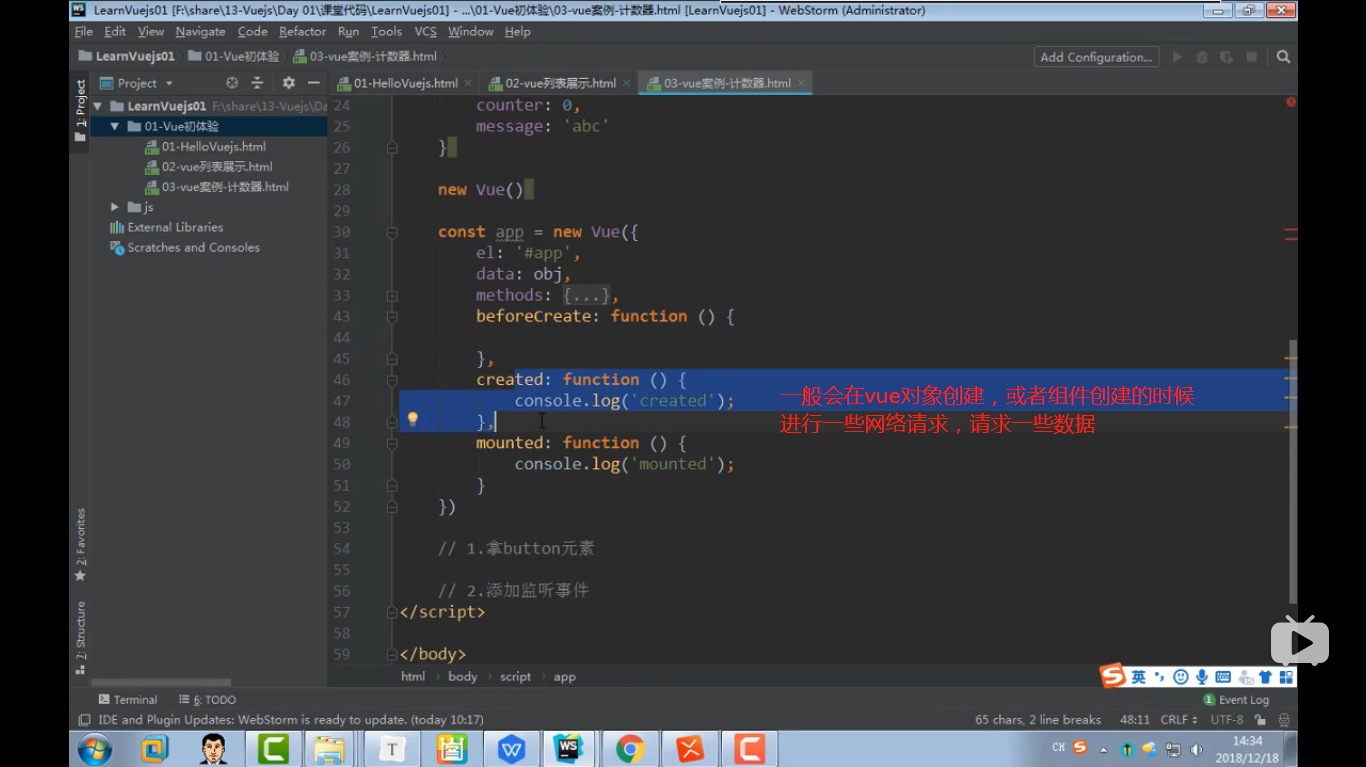Screen dimensions: 1366x767
Task: Open the CRLF line separator dropdown
Action: [x=1179, y=720]
